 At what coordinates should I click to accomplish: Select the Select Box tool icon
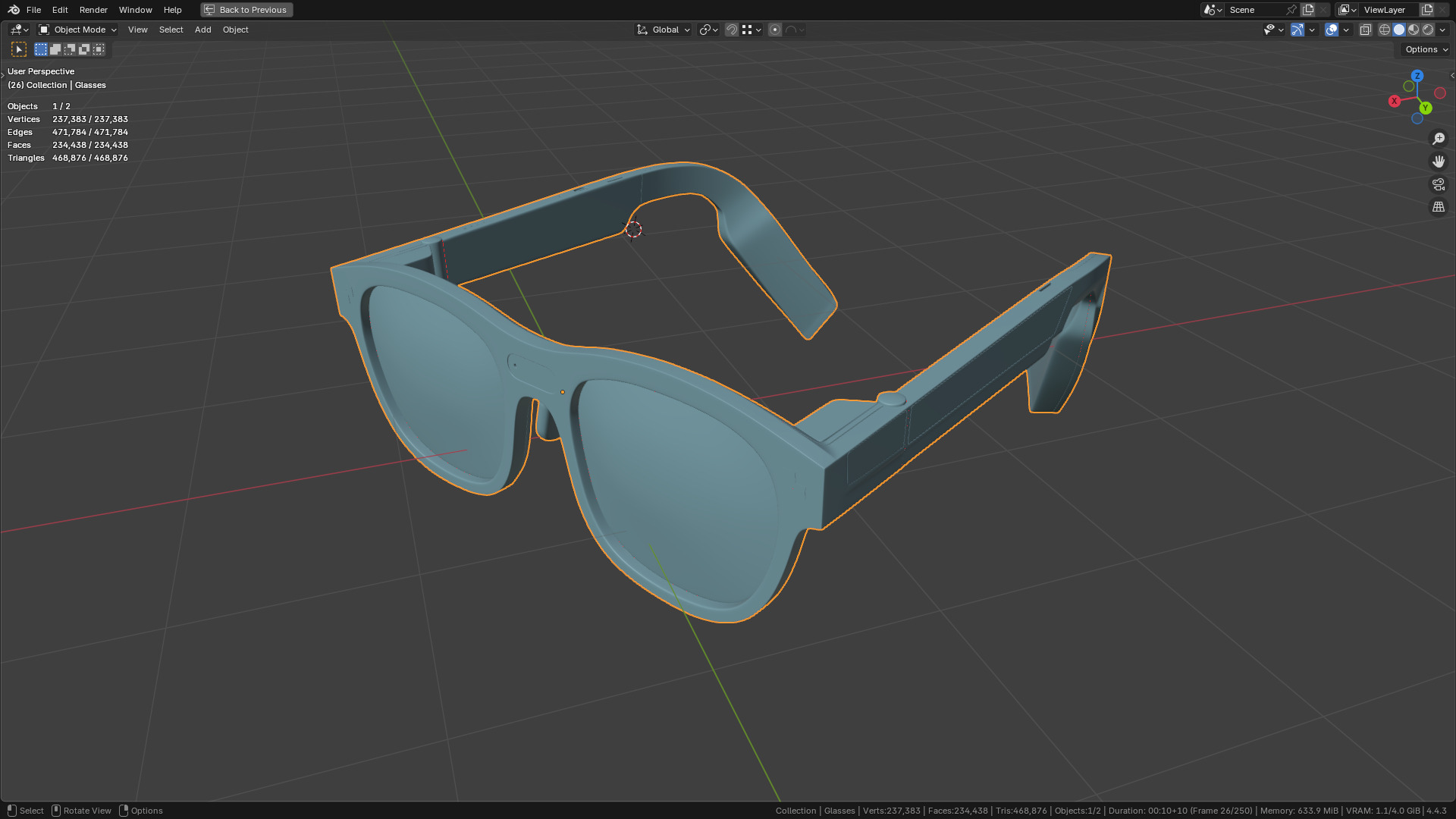pyautogui.click(x=19, y=49)
